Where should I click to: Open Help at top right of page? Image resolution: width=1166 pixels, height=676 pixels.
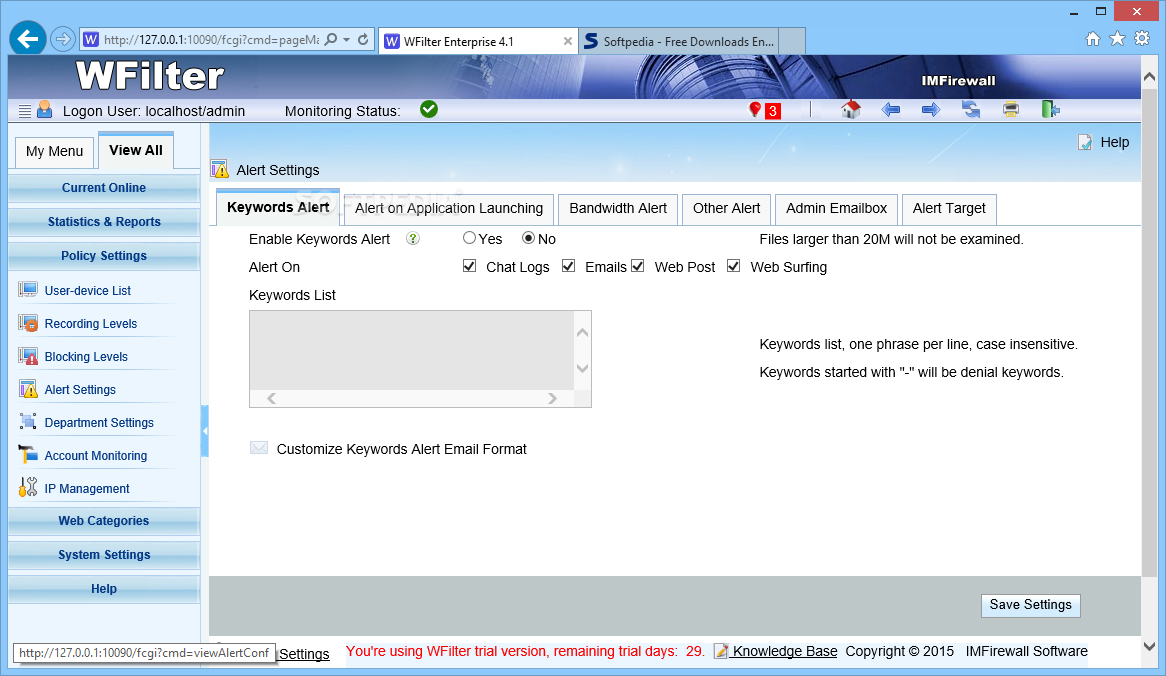pyautogui.click(x=1104, y=142)
